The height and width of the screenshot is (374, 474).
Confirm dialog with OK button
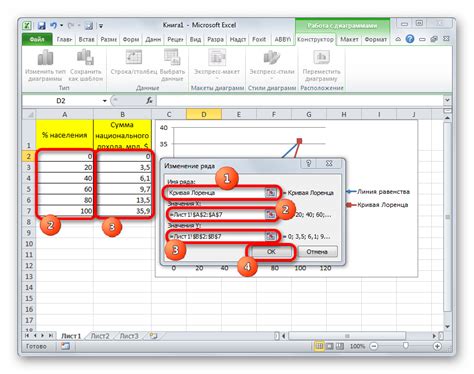click(x=271, y=252)
